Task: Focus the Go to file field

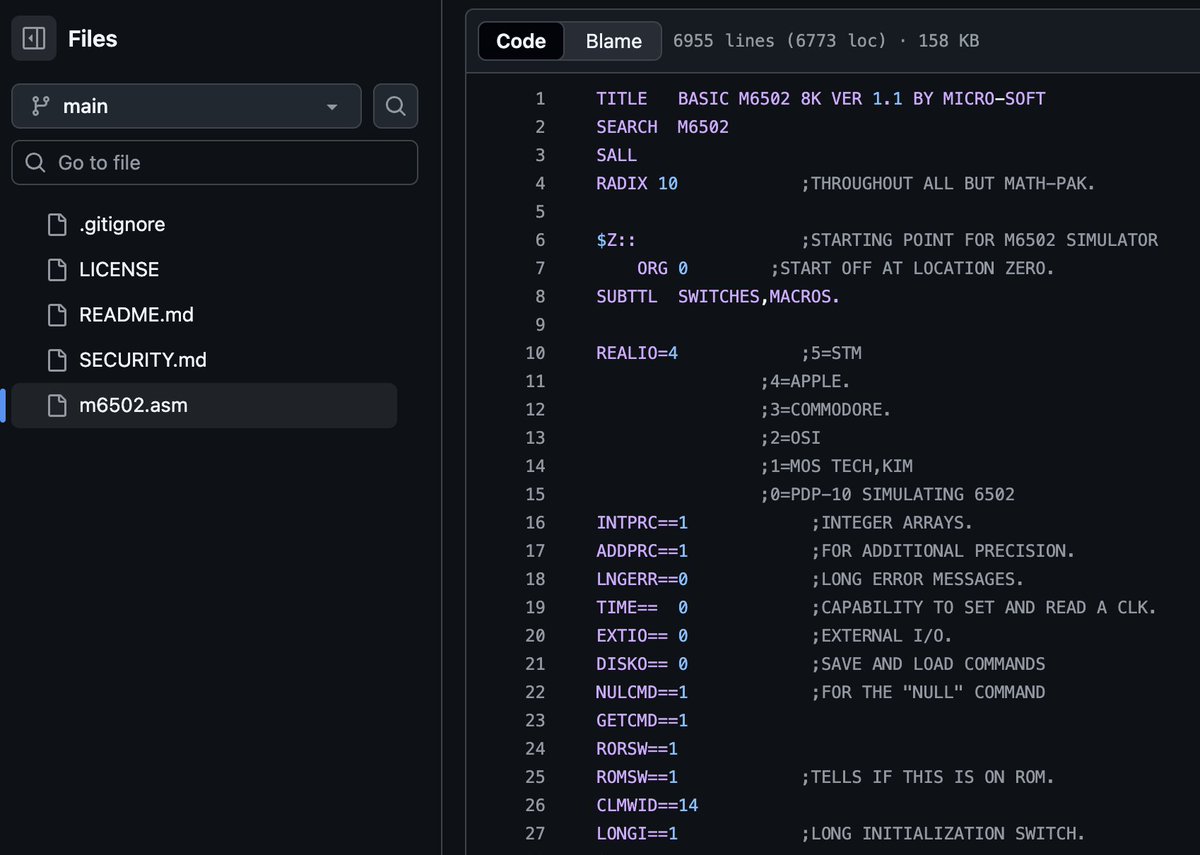Action: click(x=214, y=162)
